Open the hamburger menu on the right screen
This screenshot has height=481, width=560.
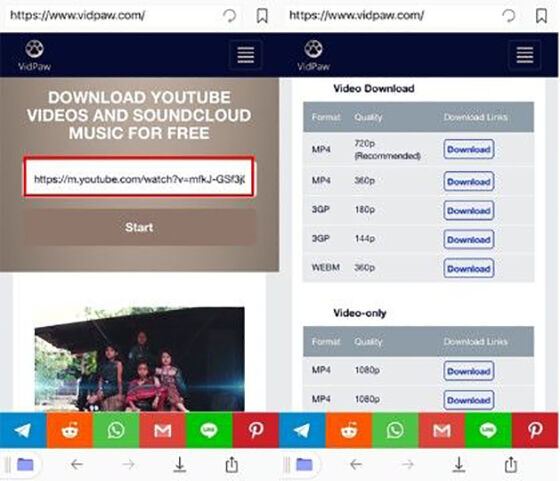click(525, 55)
